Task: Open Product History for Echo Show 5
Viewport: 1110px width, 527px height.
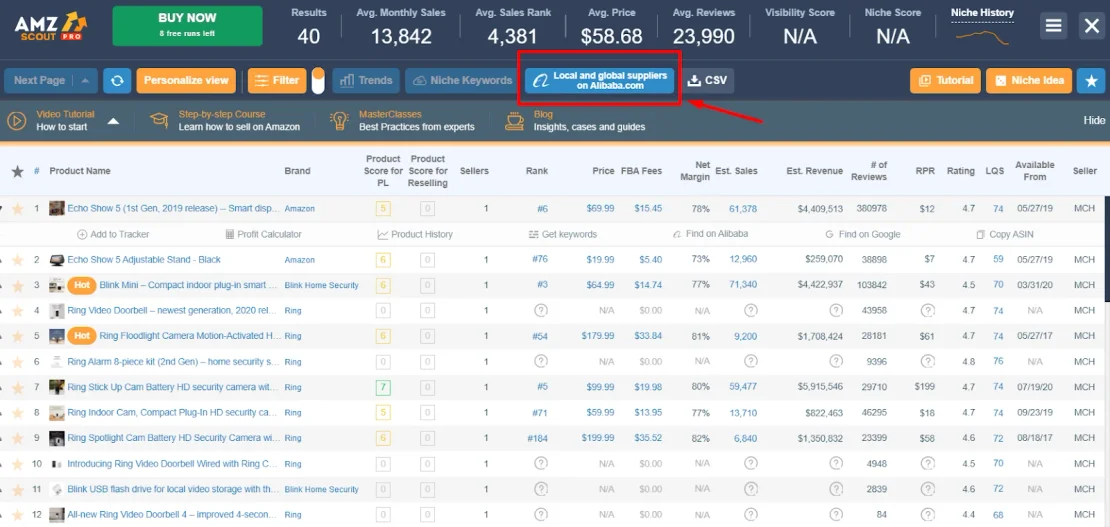Action: coord(415,234)
